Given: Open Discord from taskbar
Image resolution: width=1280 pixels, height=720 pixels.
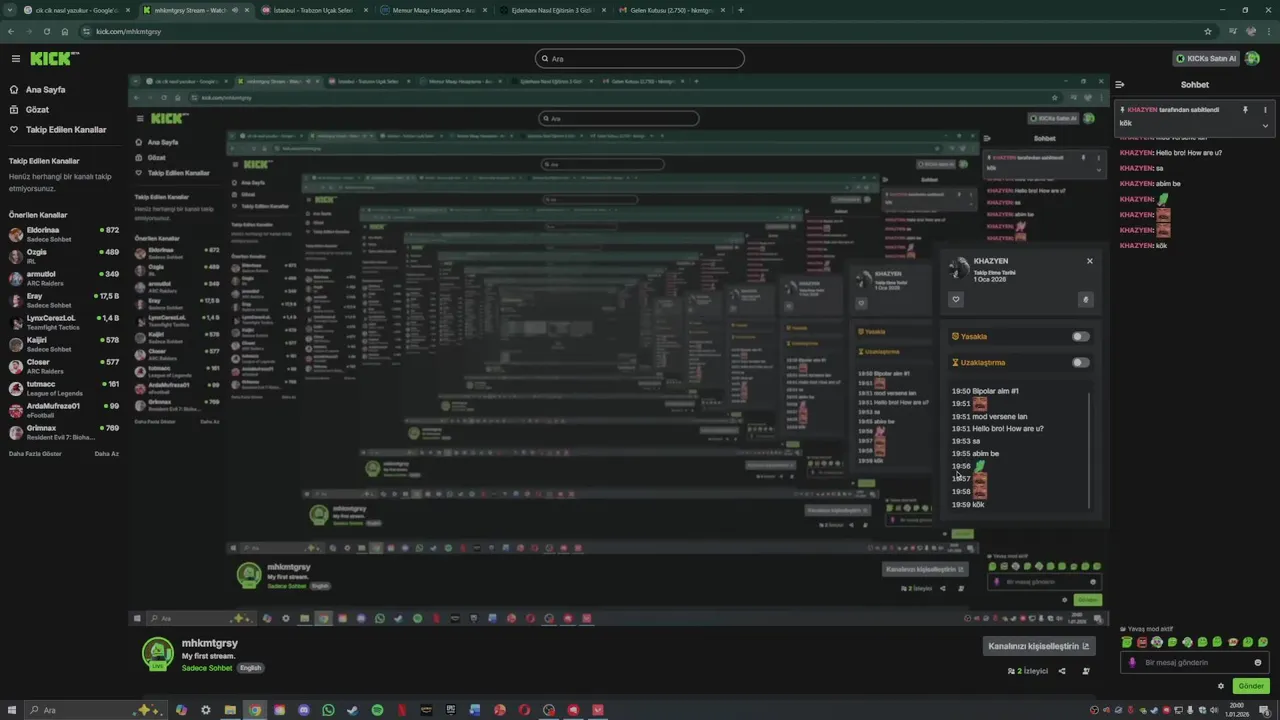Looking at the screenshot, I should click(x=304, y=710).
